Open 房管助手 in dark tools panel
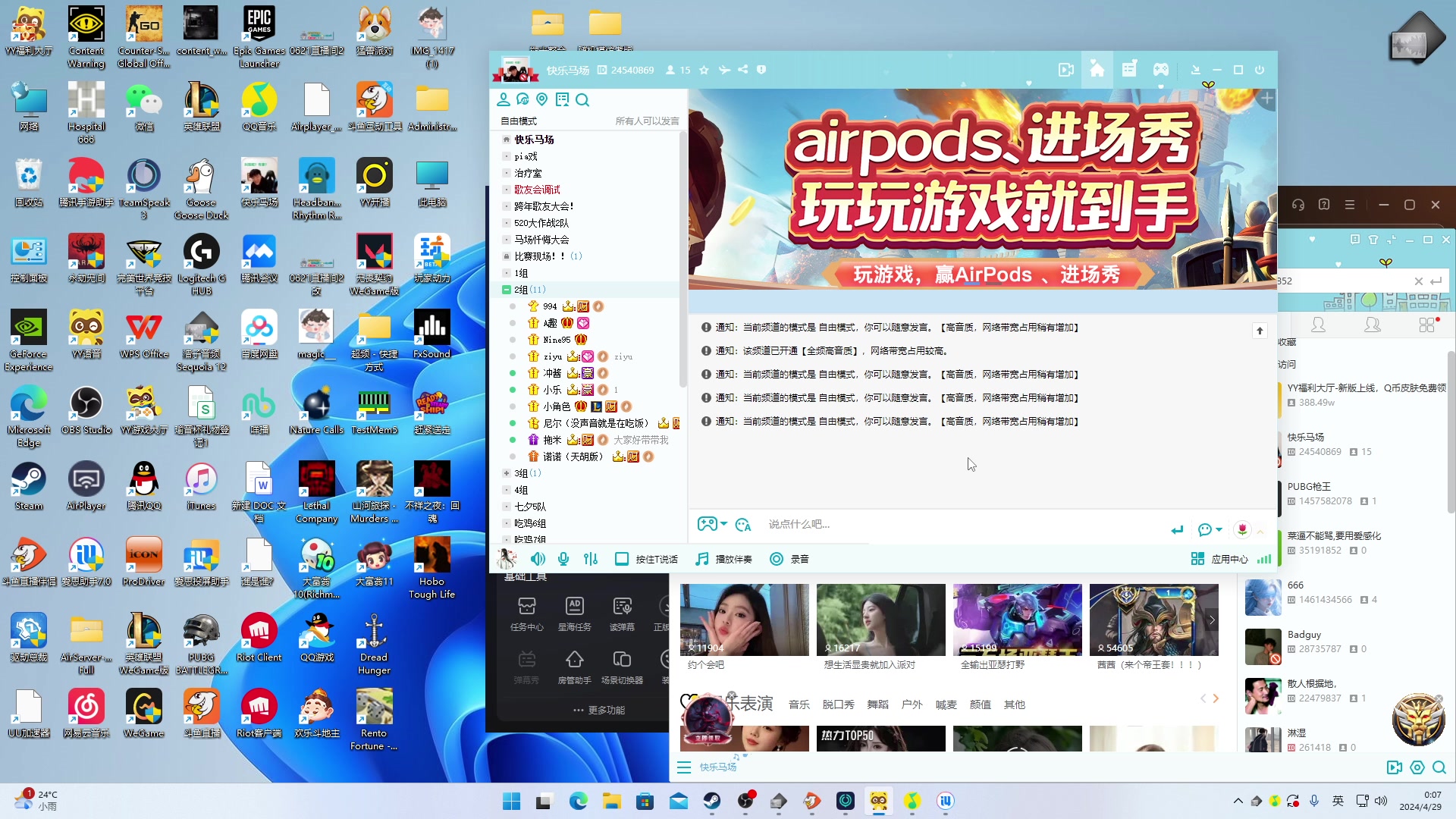This screenshot has width=1456, height=819. (x=574, y=667)
